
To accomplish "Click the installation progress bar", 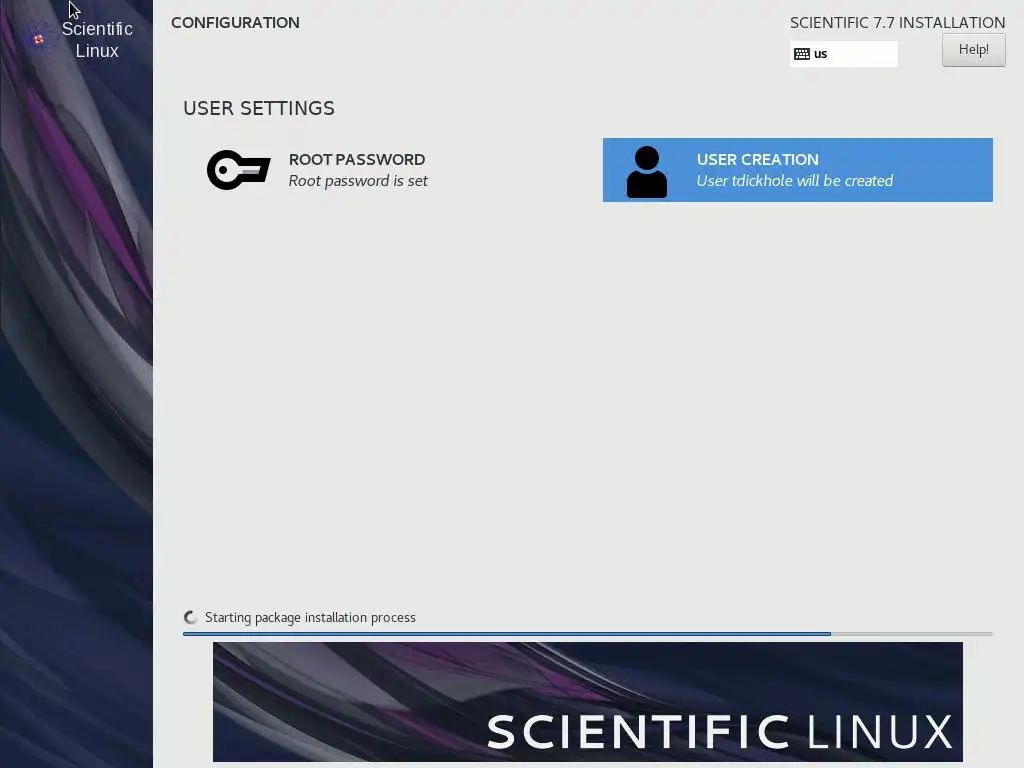I will pyautogui.click(x=588, y=633).
